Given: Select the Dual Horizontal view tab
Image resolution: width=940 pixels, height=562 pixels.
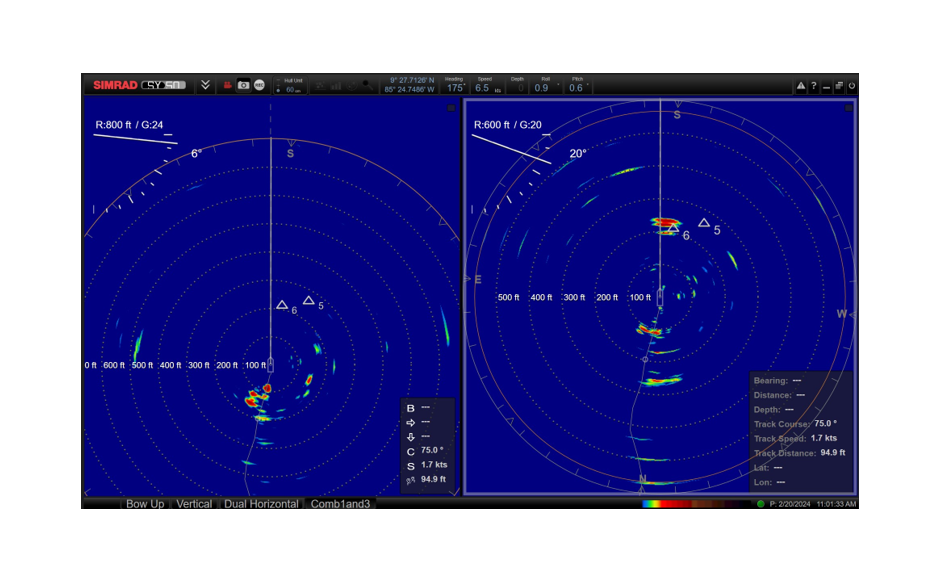Looking at the screenshot, I should coord(261,504).
